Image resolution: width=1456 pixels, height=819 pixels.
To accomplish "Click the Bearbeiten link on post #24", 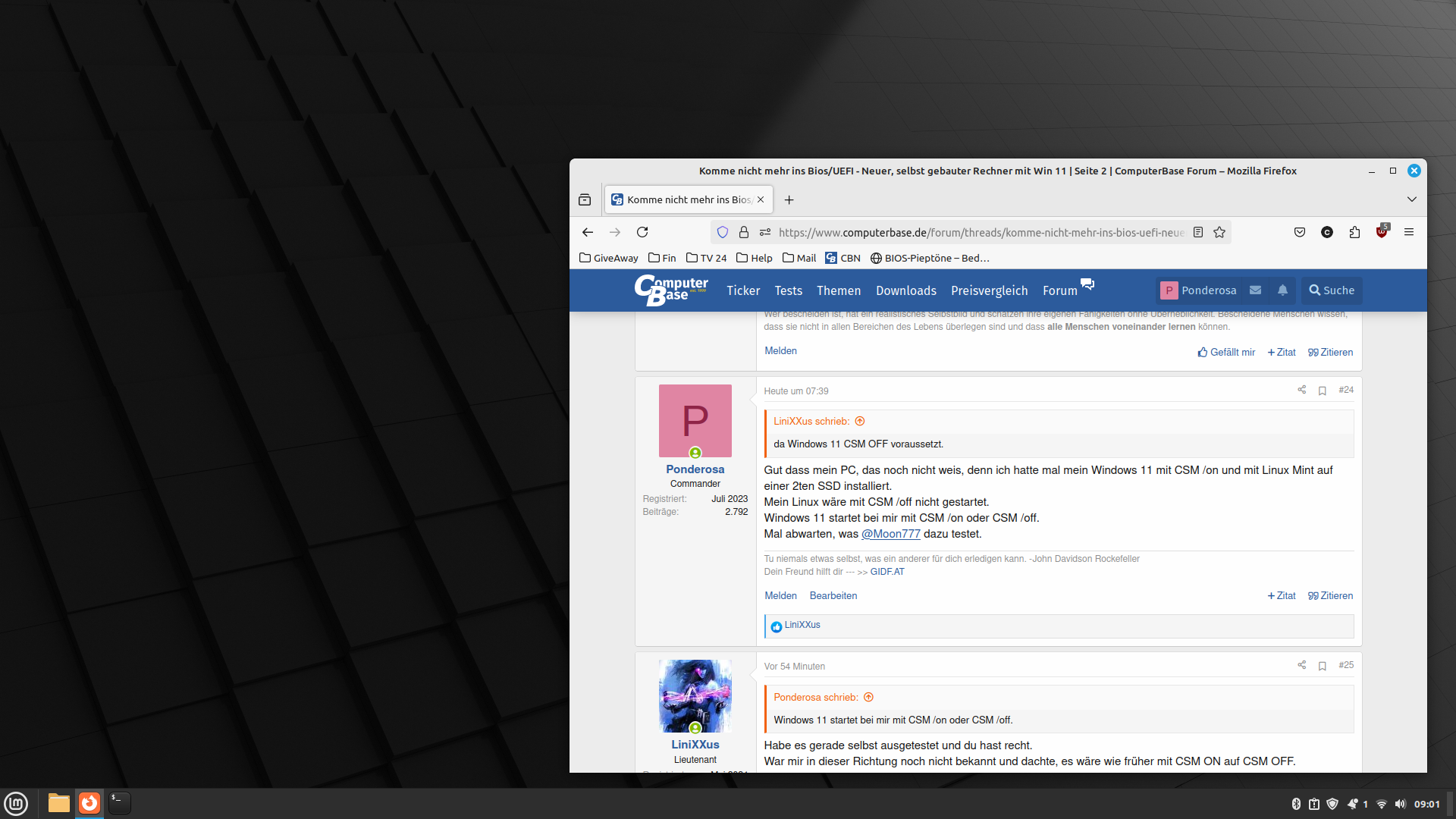I will (x=833, y=596).
